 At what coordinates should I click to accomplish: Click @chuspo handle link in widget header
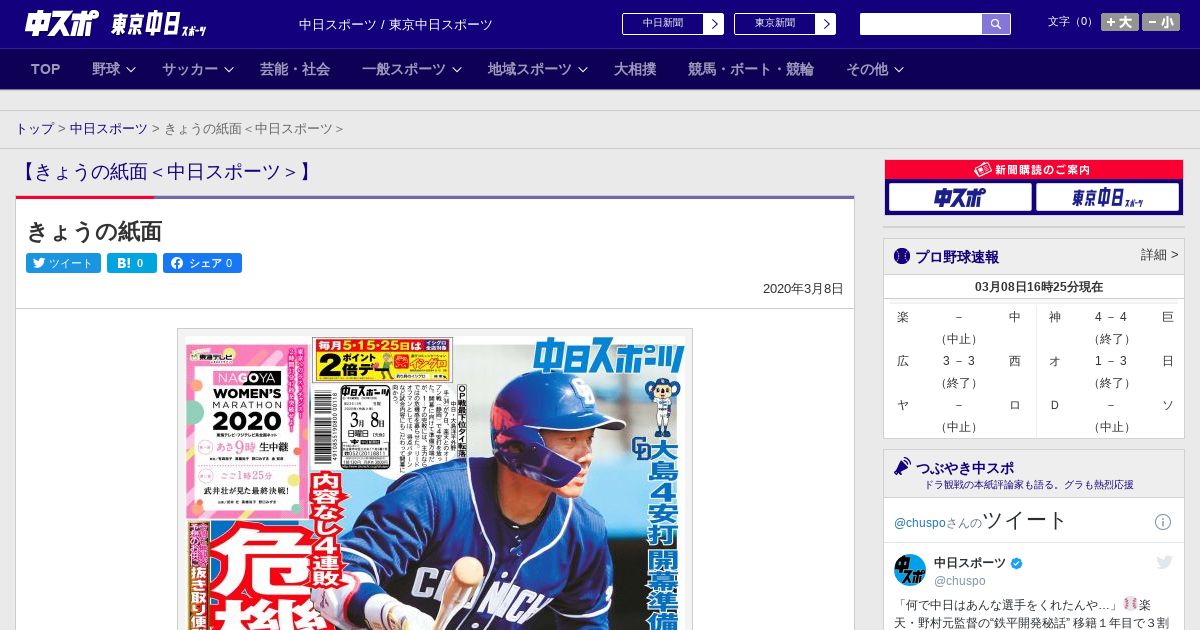[918, 523]
